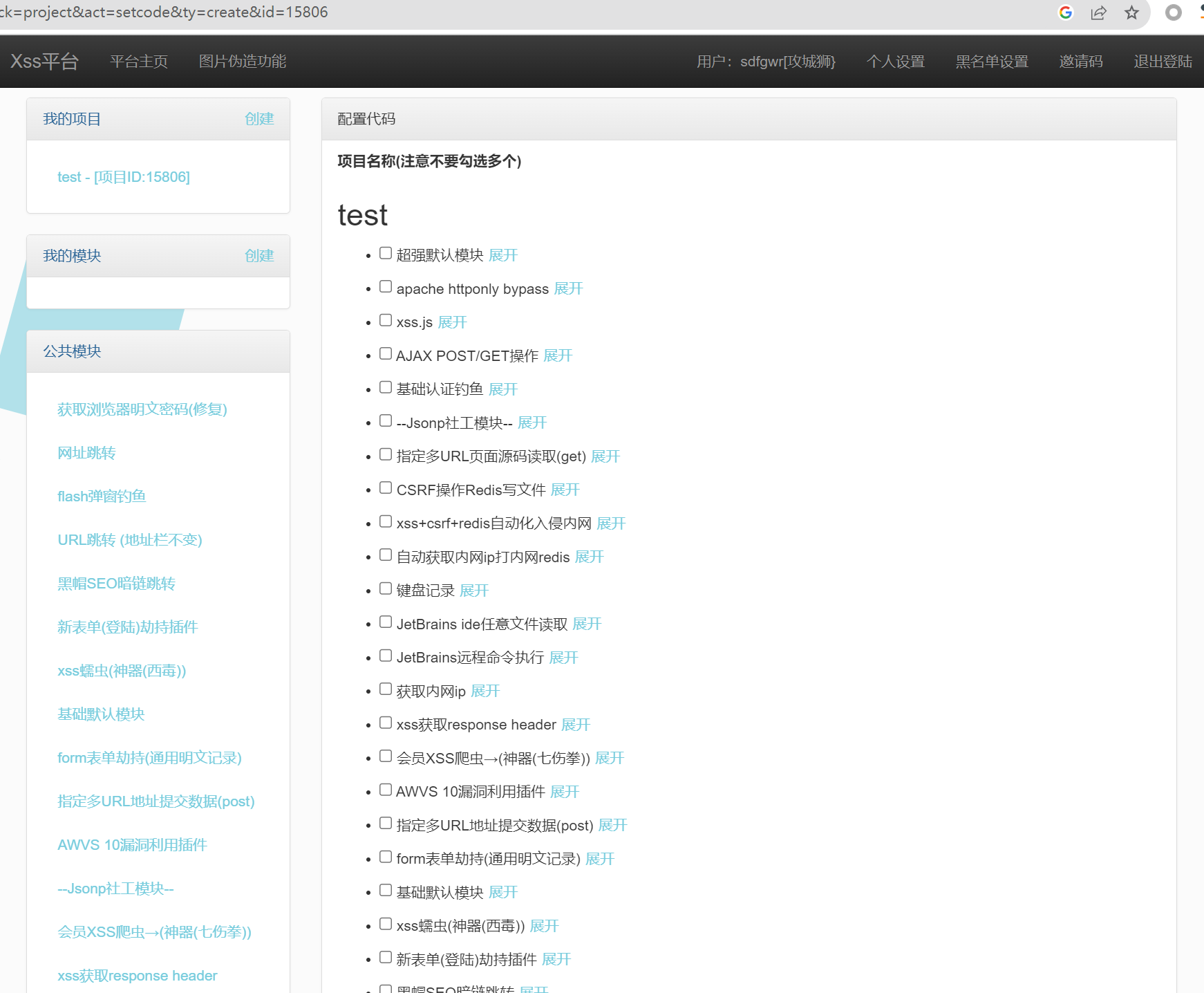The image size is (1204, 993).
Task: Open 黑名单设置 from the navbar
Action: (992, 62)
